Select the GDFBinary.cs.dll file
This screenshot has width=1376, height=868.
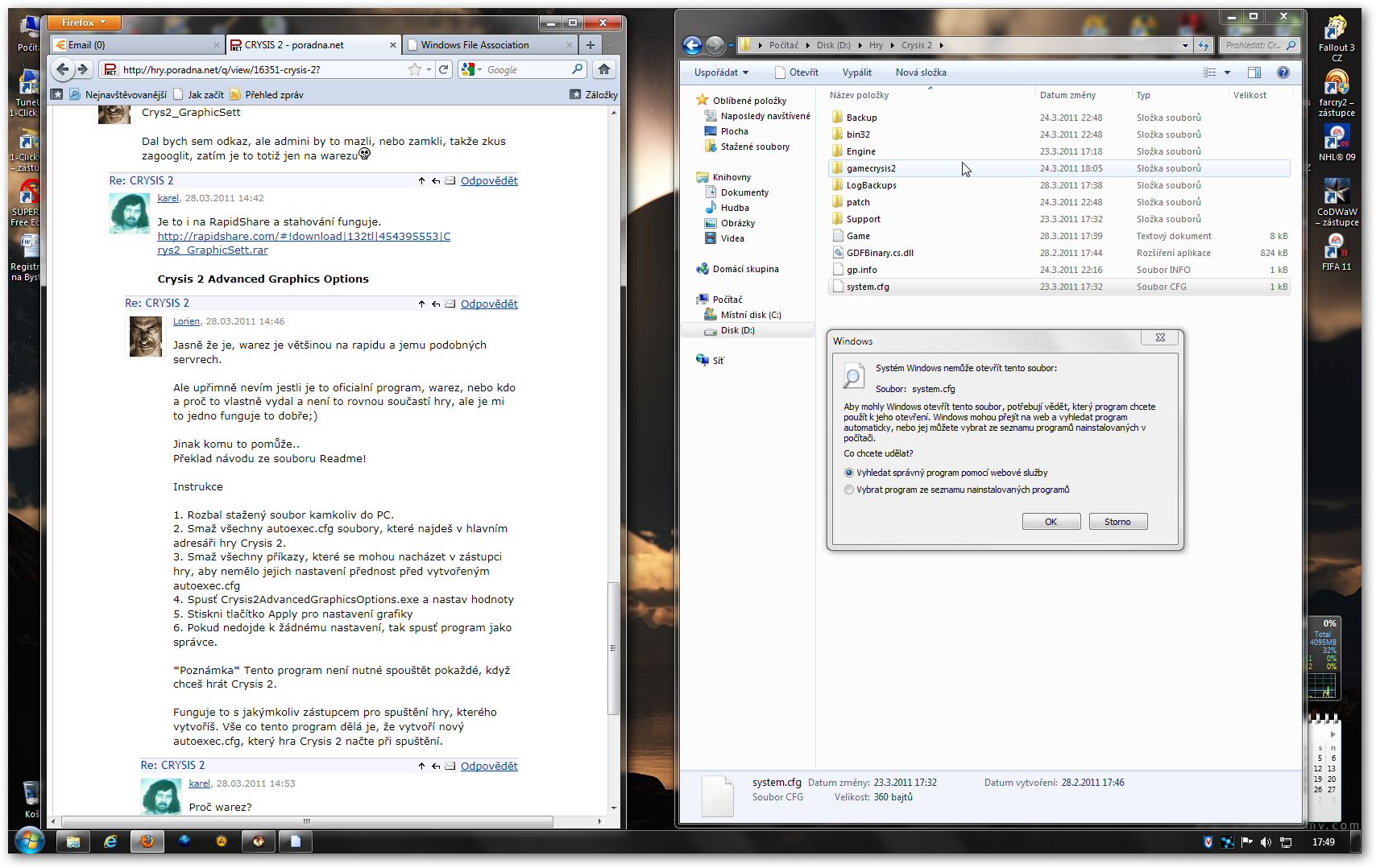[1059, 253]
